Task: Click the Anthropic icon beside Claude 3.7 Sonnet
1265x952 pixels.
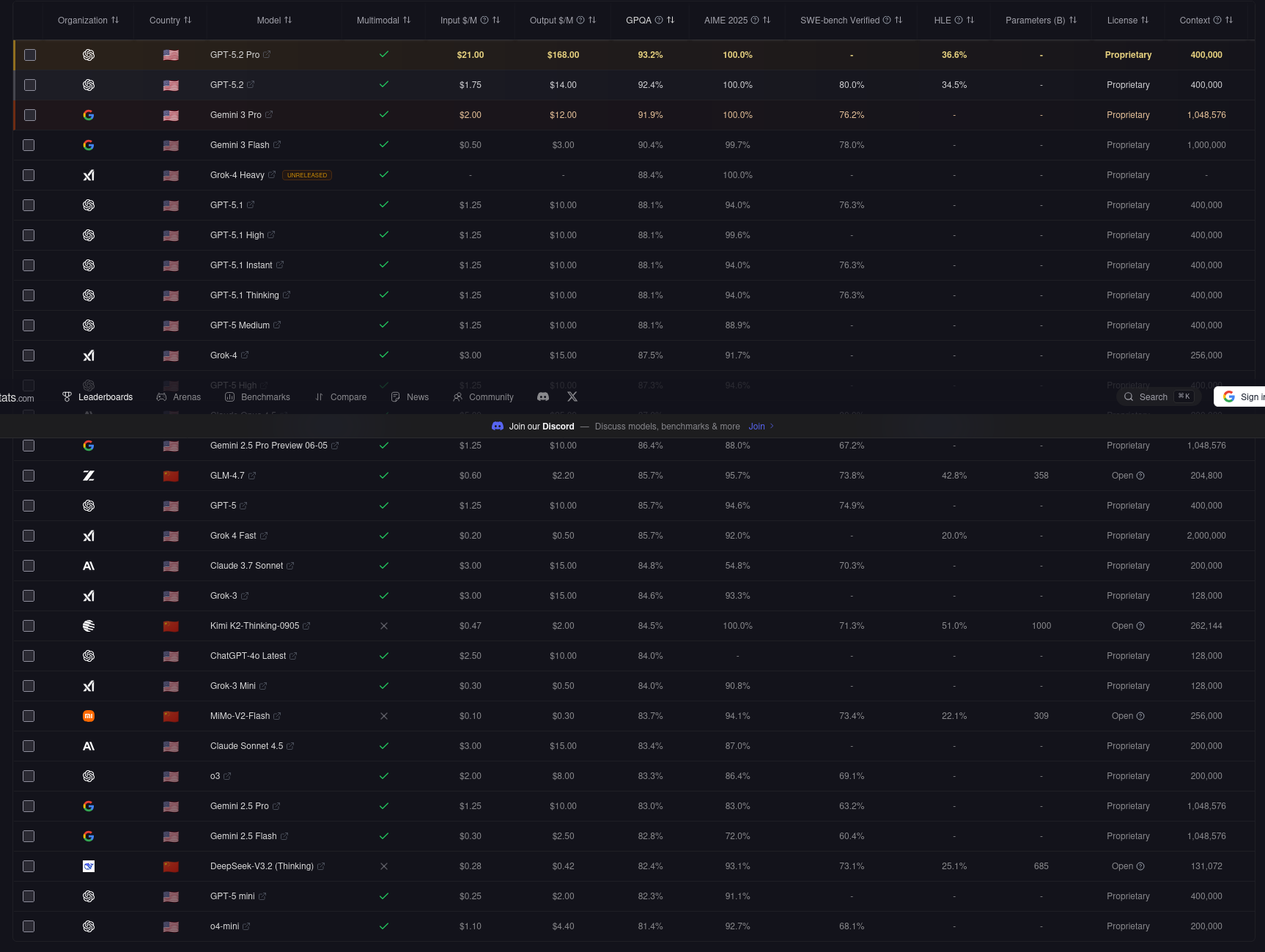Action: (89, 566)
